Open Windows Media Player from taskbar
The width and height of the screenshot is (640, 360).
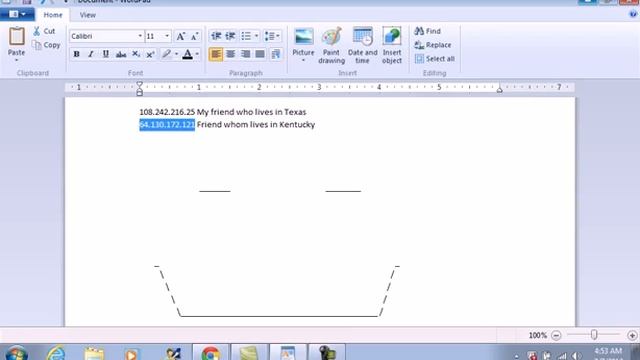pos(131,354)
